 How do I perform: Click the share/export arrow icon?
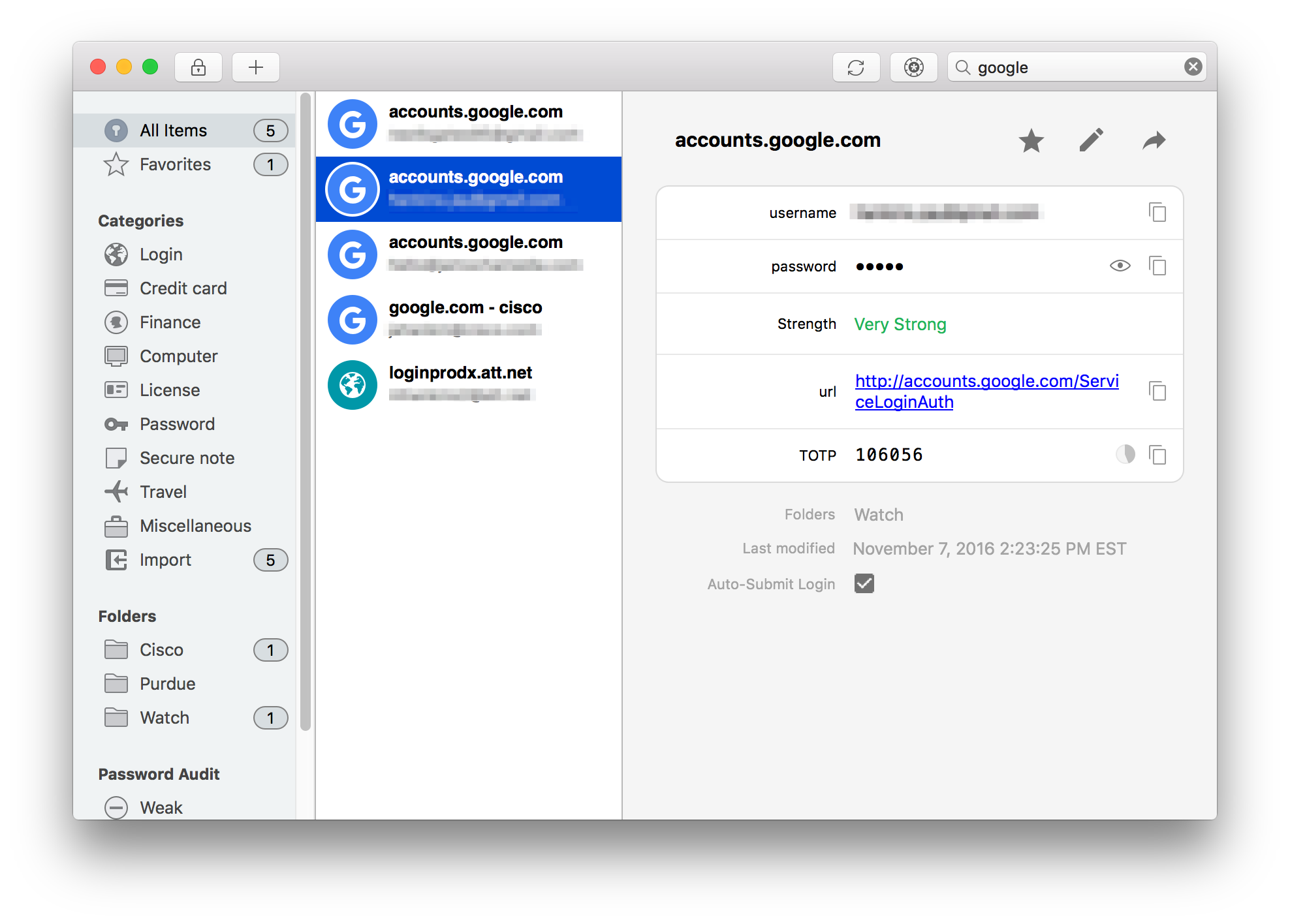tap(1154, 140)
